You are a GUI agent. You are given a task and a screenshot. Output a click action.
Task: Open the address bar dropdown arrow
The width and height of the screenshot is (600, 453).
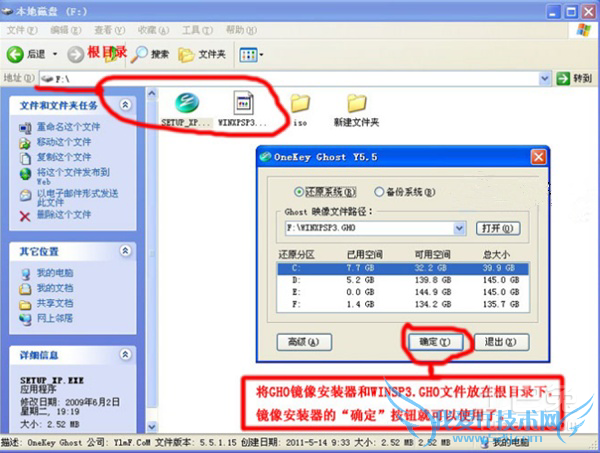[x=544, y=78]
